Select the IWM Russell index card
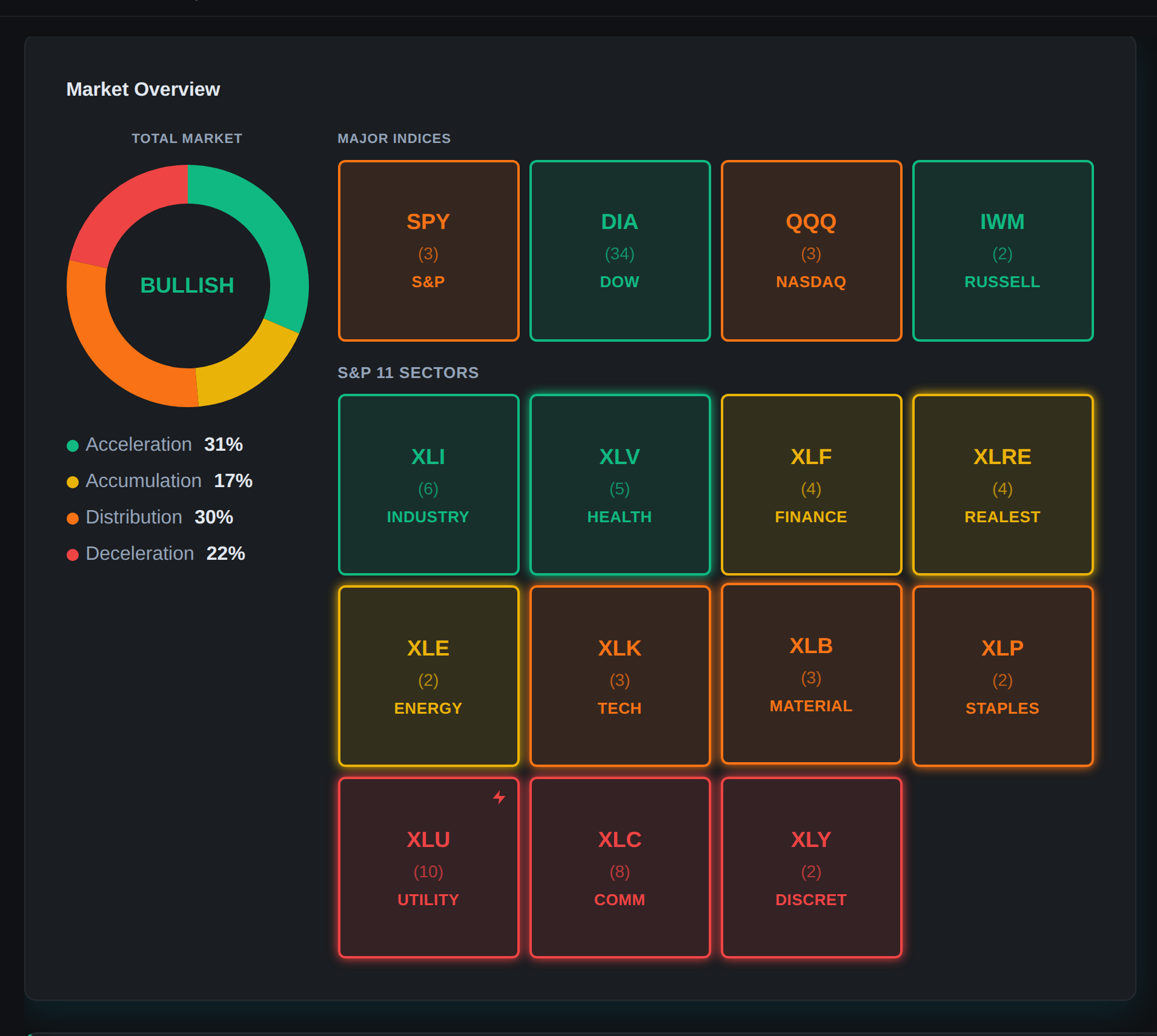Image resolution: width=1157 pixels, height=1036 pixels. (1003, 251)
